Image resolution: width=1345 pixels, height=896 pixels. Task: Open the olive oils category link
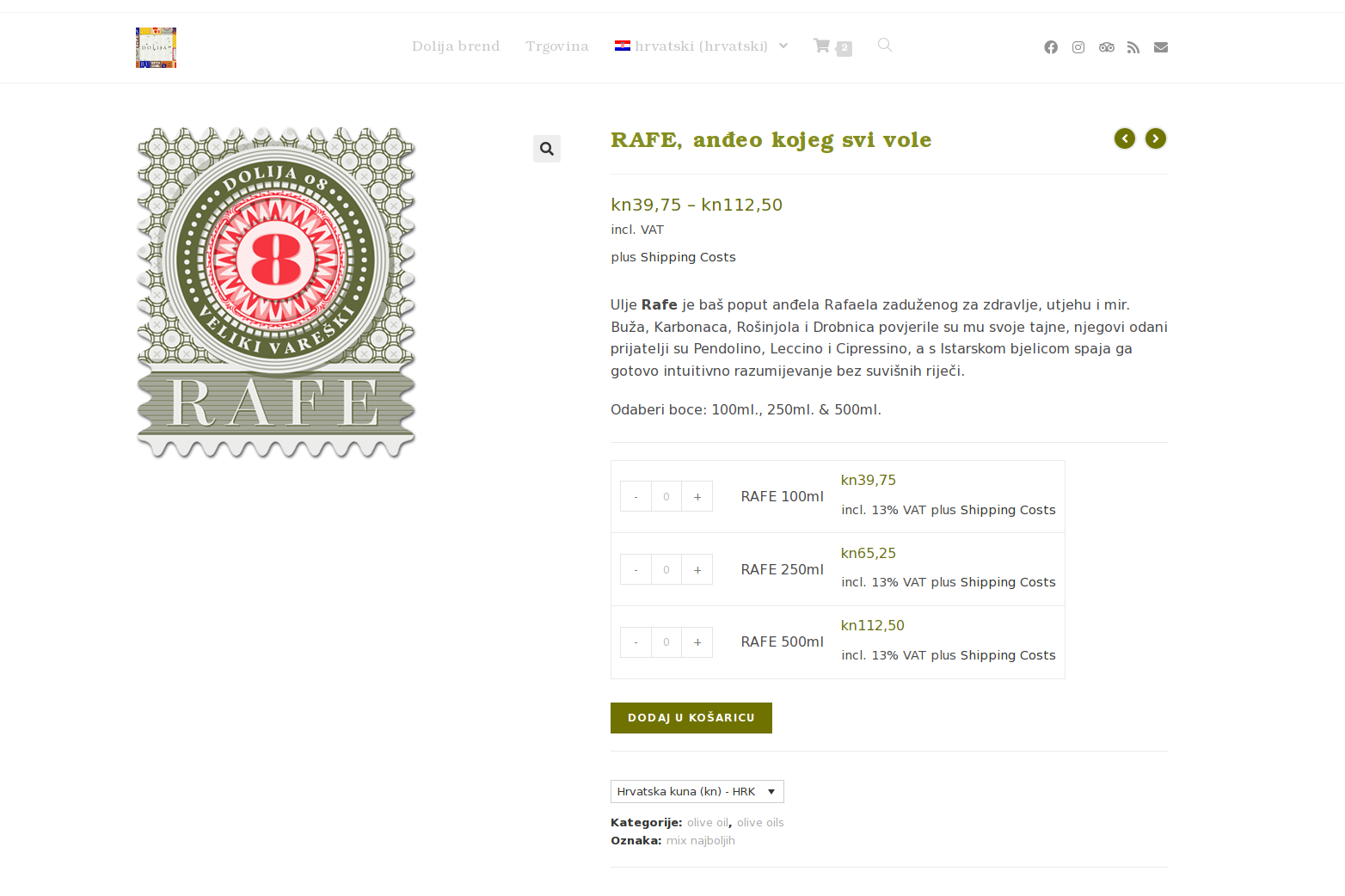click(x=760, y=823)
